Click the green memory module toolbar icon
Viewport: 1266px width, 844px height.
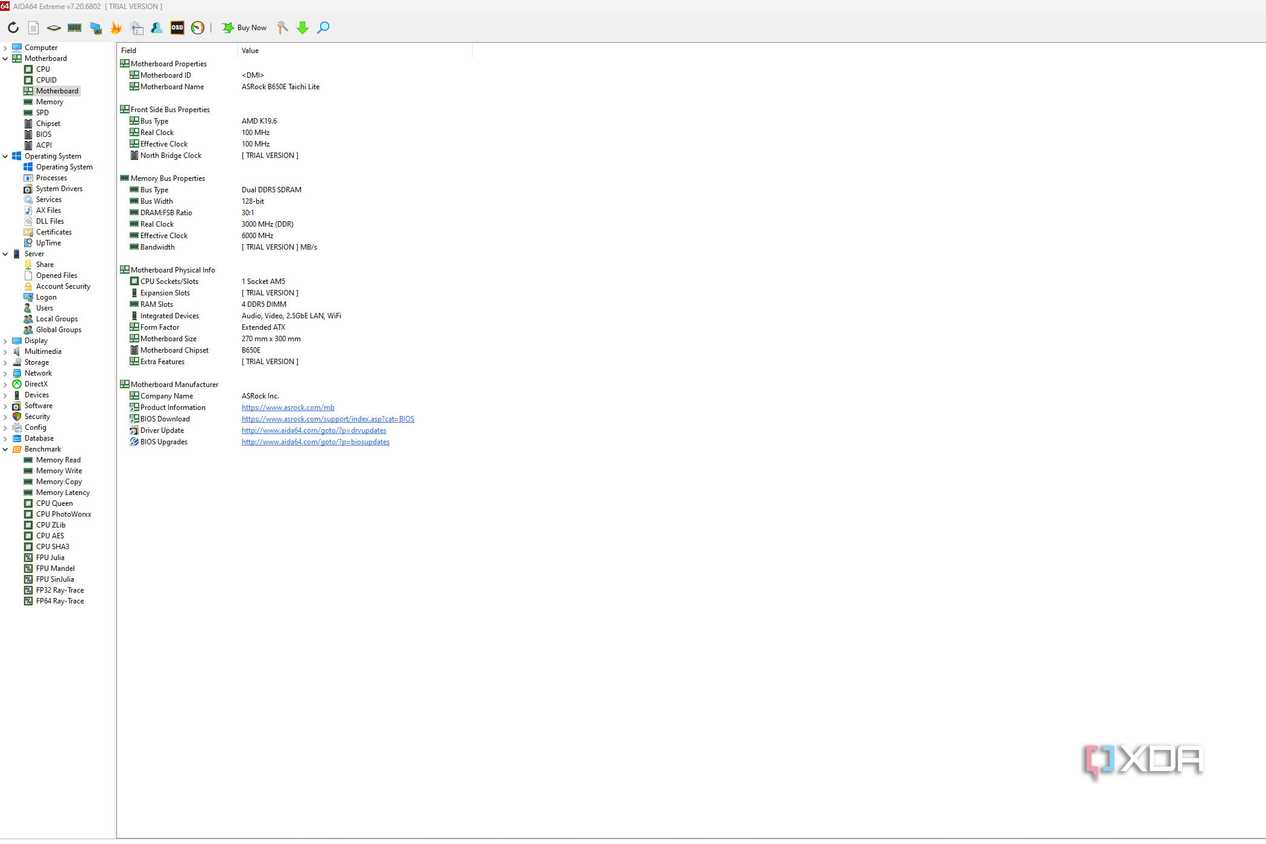pos(75,28)
